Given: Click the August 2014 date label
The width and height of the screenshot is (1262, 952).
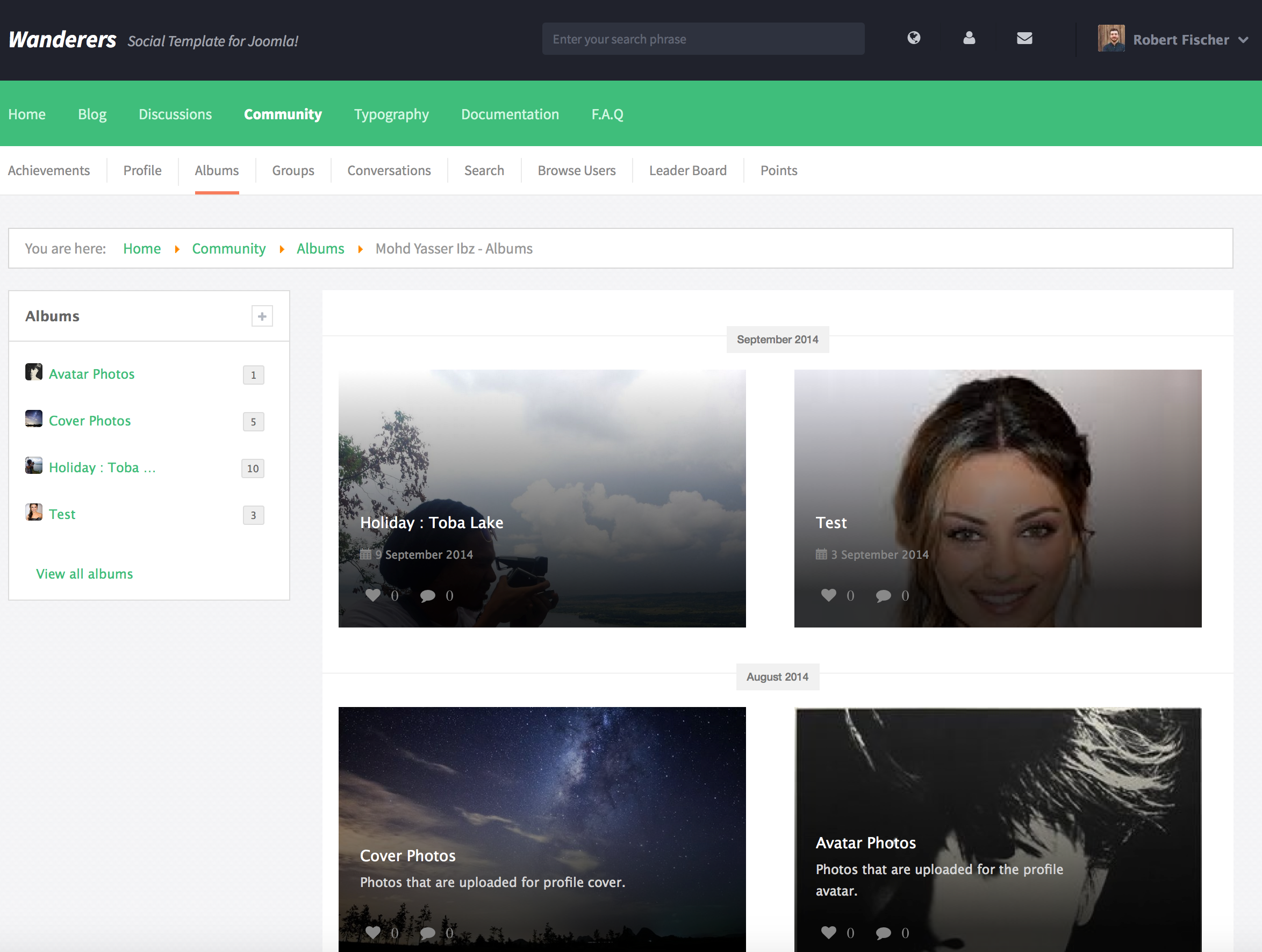Looking at the screenshot, I should 778,676.
